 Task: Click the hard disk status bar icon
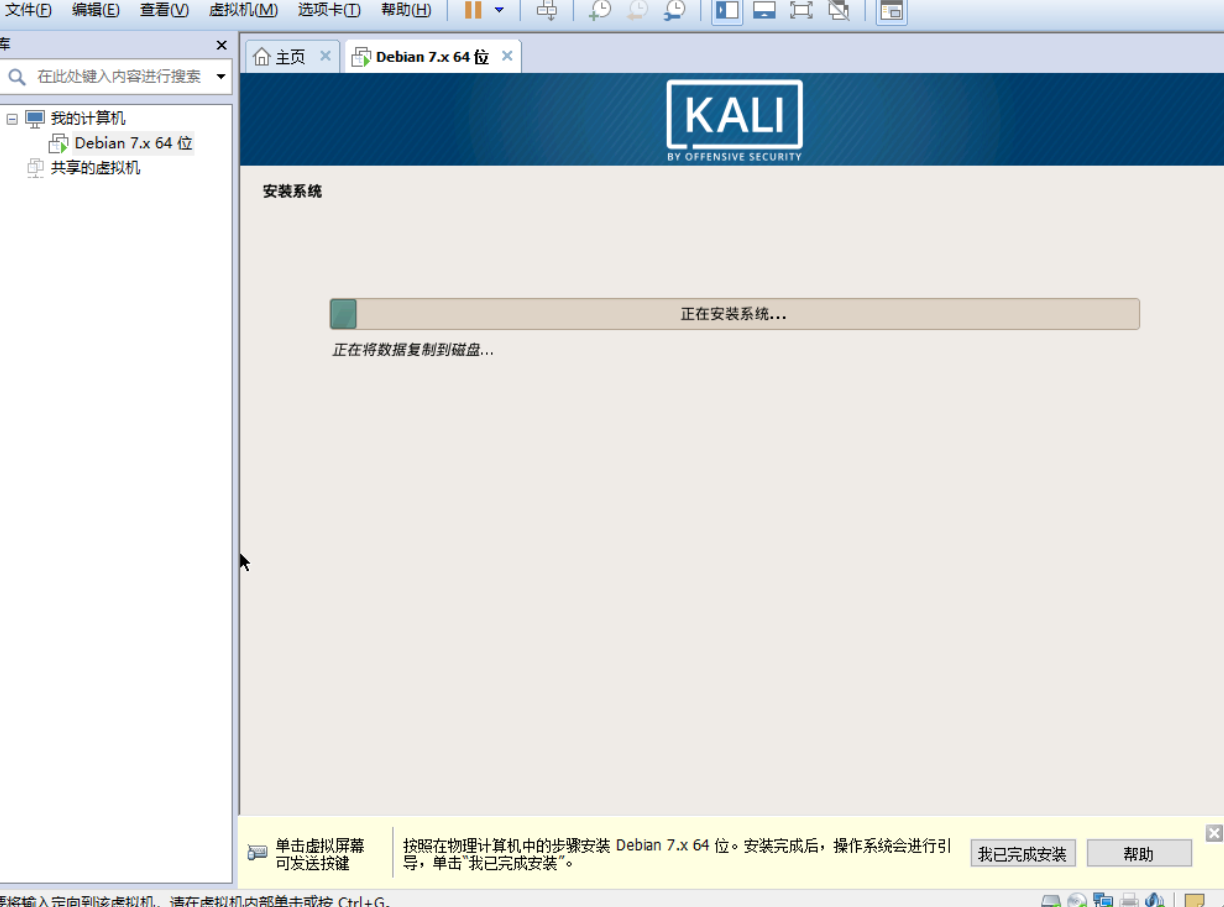1051,900
